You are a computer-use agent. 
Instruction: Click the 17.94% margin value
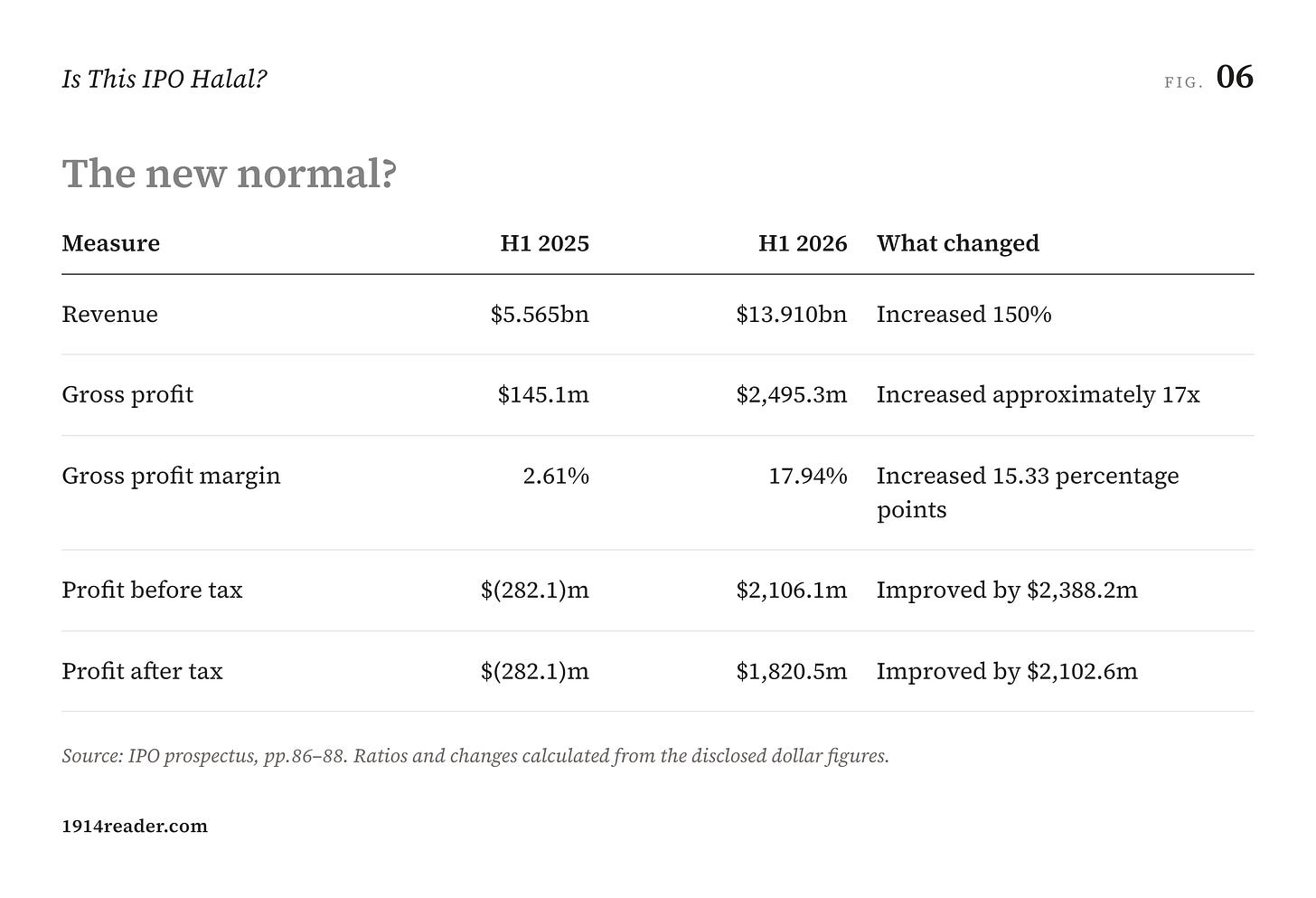[x=808, y=476]
